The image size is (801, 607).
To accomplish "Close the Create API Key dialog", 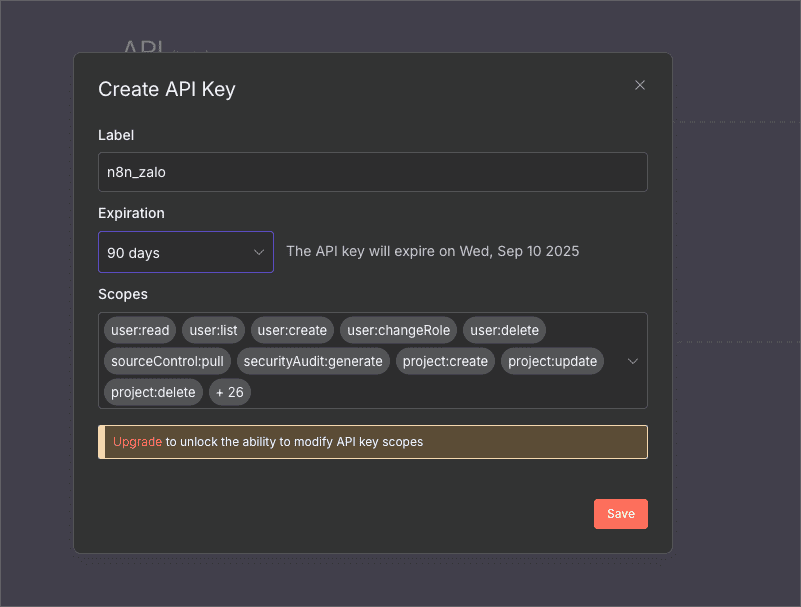I will (640, 85).
